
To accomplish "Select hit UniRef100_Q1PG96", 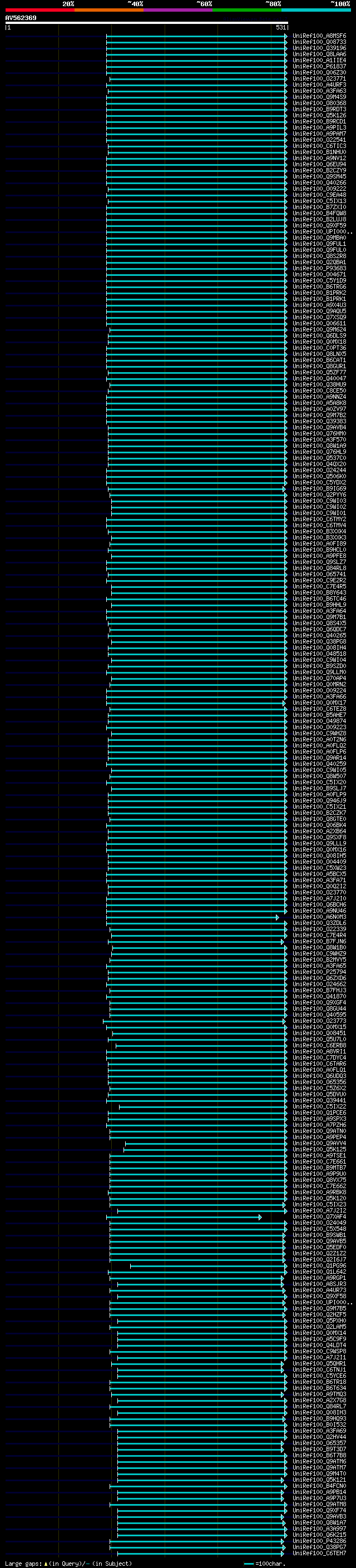I will (x=319, y=1265).
